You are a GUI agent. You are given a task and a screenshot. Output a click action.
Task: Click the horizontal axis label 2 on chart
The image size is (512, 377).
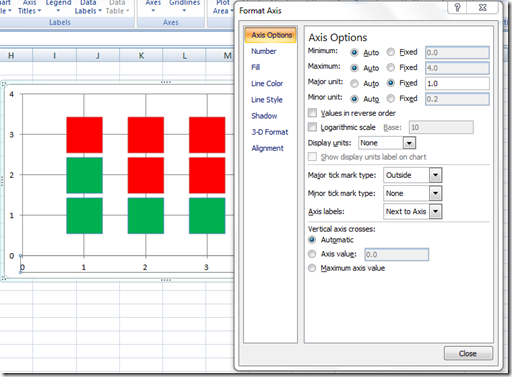pos(145,267)
